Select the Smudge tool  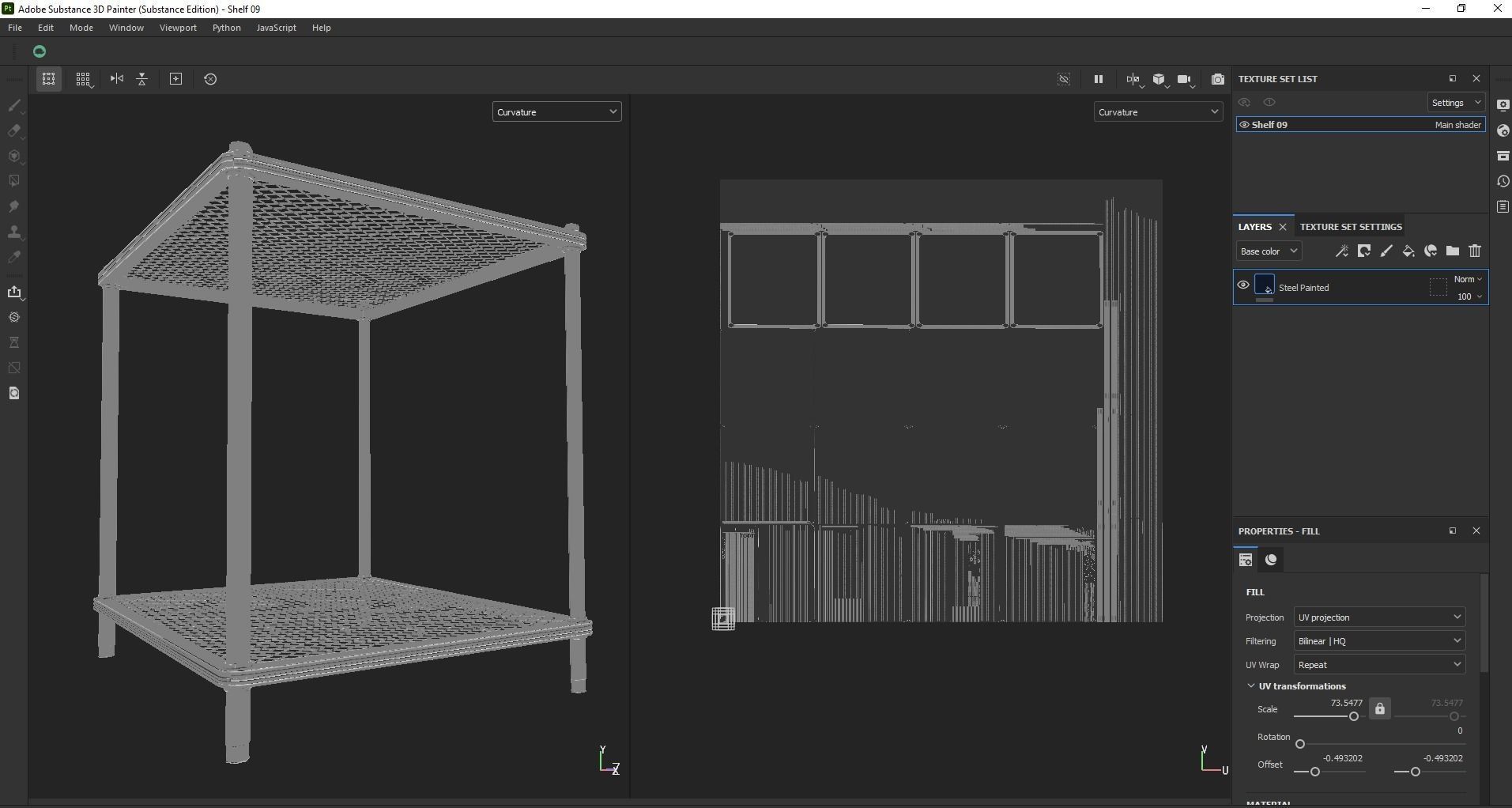pos(14,206)
